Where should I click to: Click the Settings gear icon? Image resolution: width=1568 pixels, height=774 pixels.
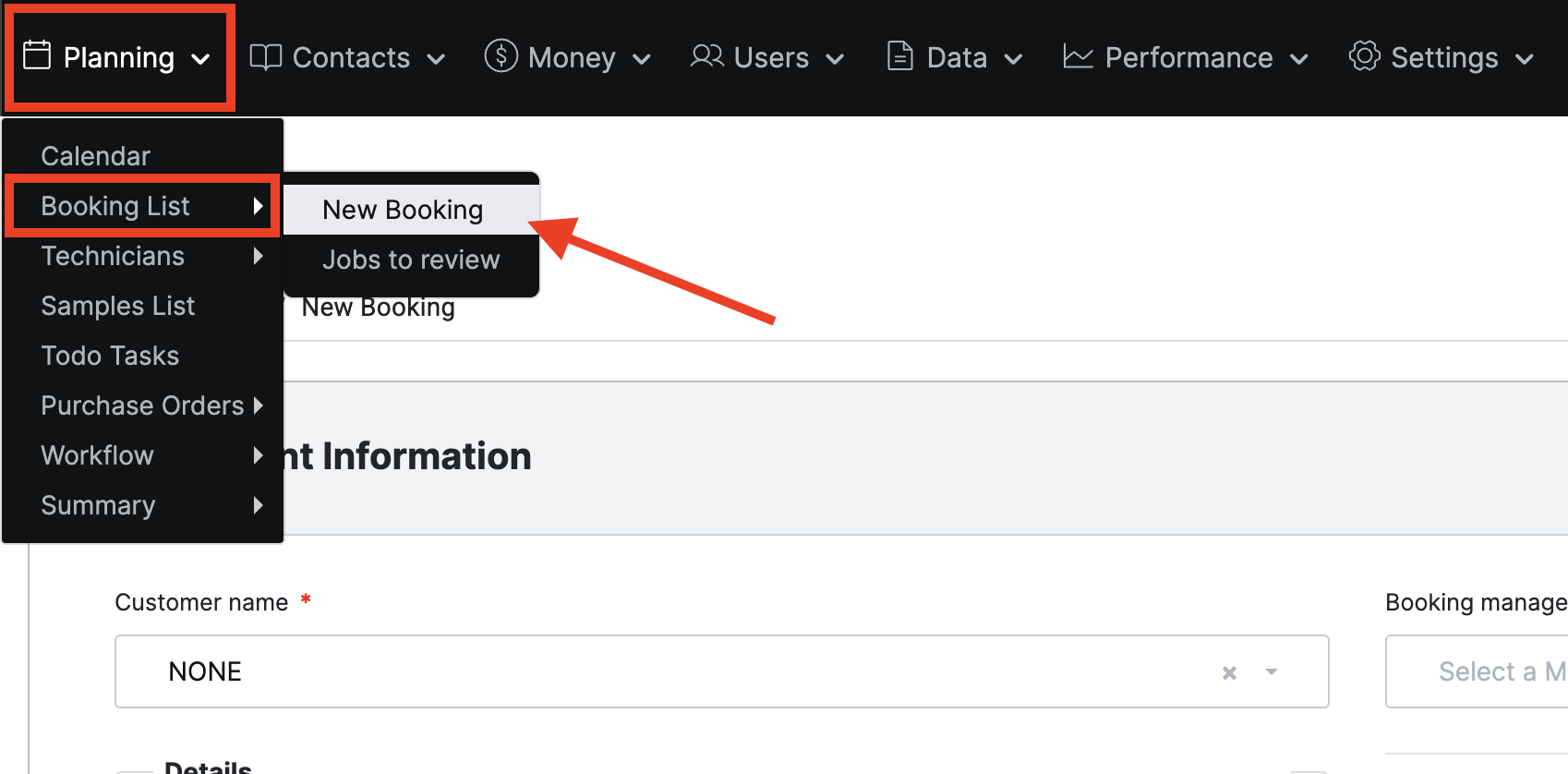[1364, 56]
